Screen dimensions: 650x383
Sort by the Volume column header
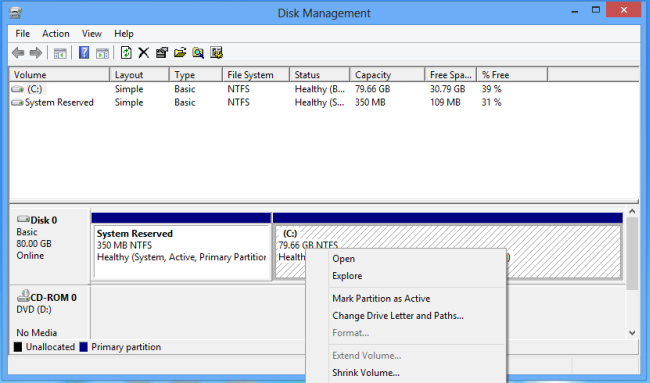click(x=60, y=75)
